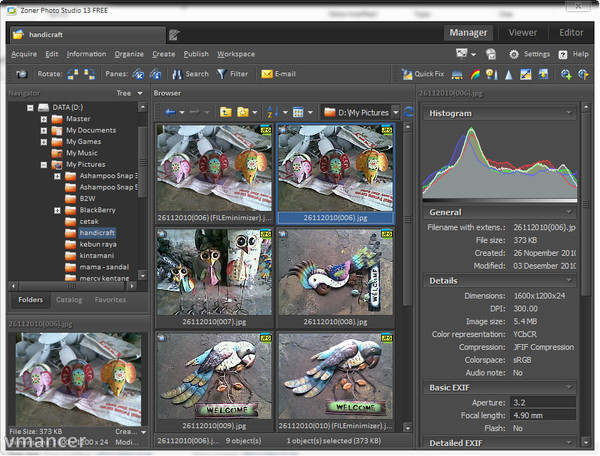Open dropdown arrow next to monitor icon
This screenshot has width=600, height=456.
tap(473, 54)
